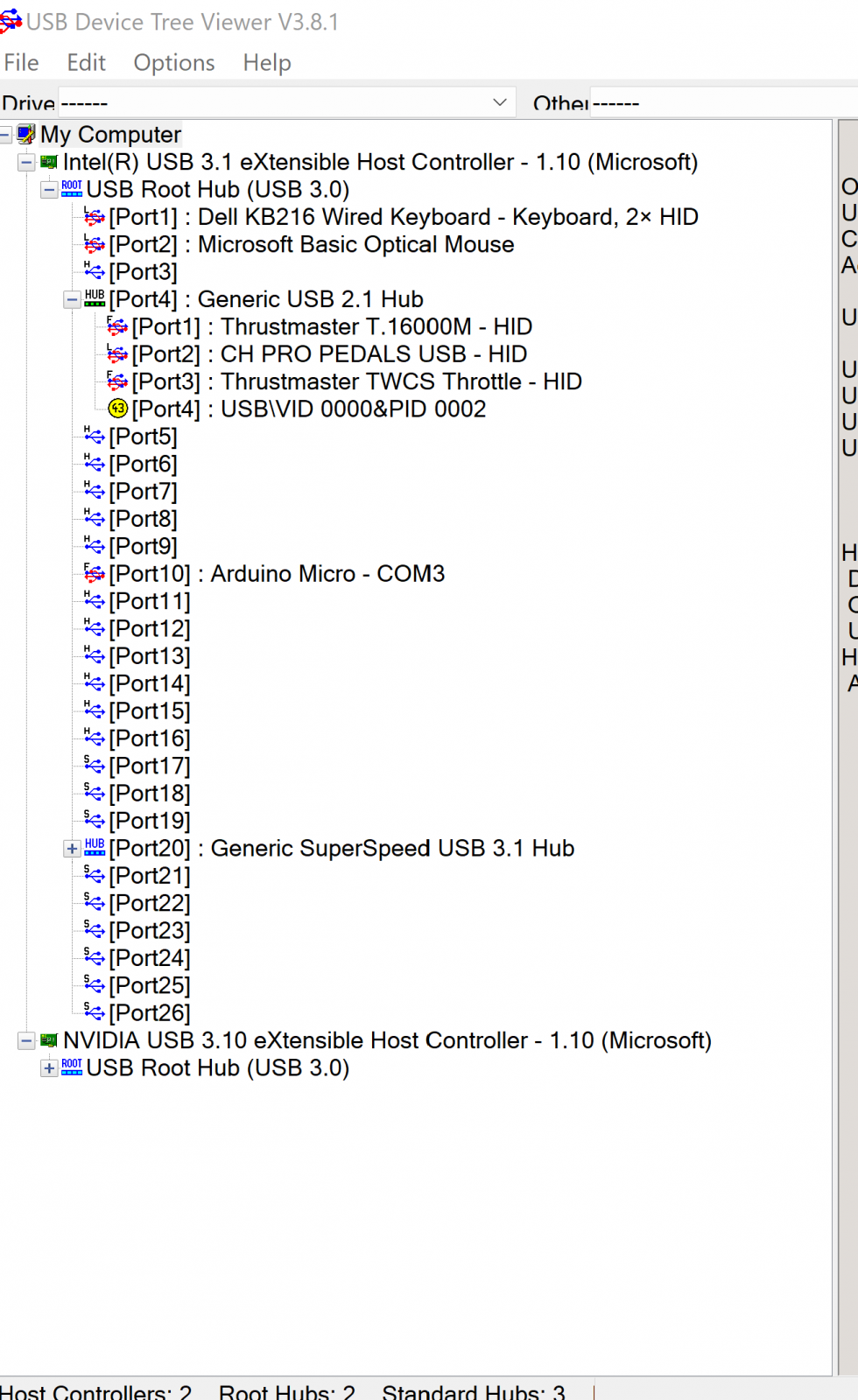Select the [Port6] tree row

point(143,464)
